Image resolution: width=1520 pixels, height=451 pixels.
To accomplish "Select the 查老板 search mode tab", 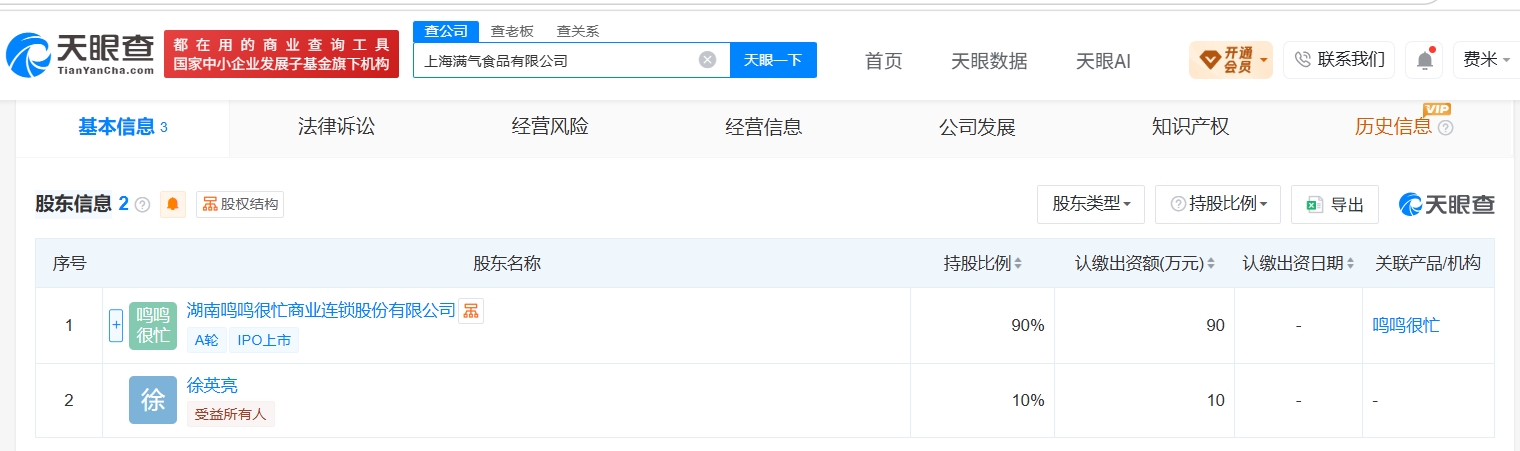I will click(x=512, y=31).
